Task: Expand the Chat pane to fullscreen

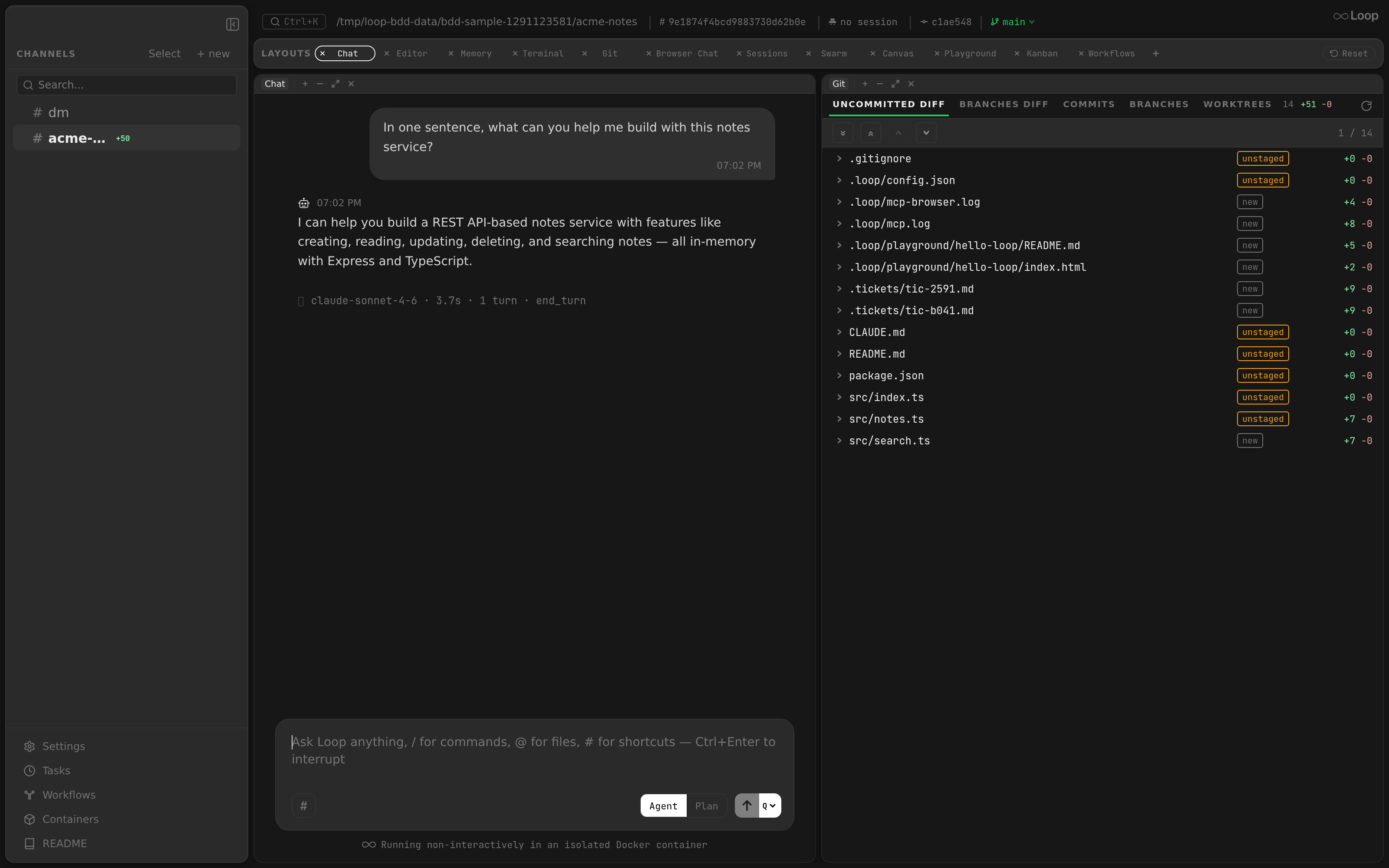Action: point(335,84)
